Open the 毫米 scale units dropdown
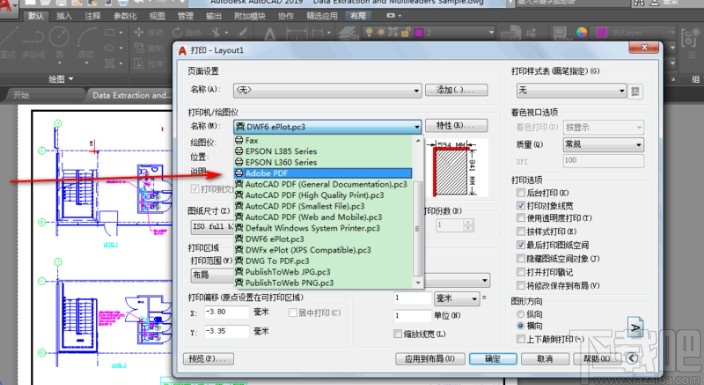This screenshot has width=704, height=385. (457, 298)
